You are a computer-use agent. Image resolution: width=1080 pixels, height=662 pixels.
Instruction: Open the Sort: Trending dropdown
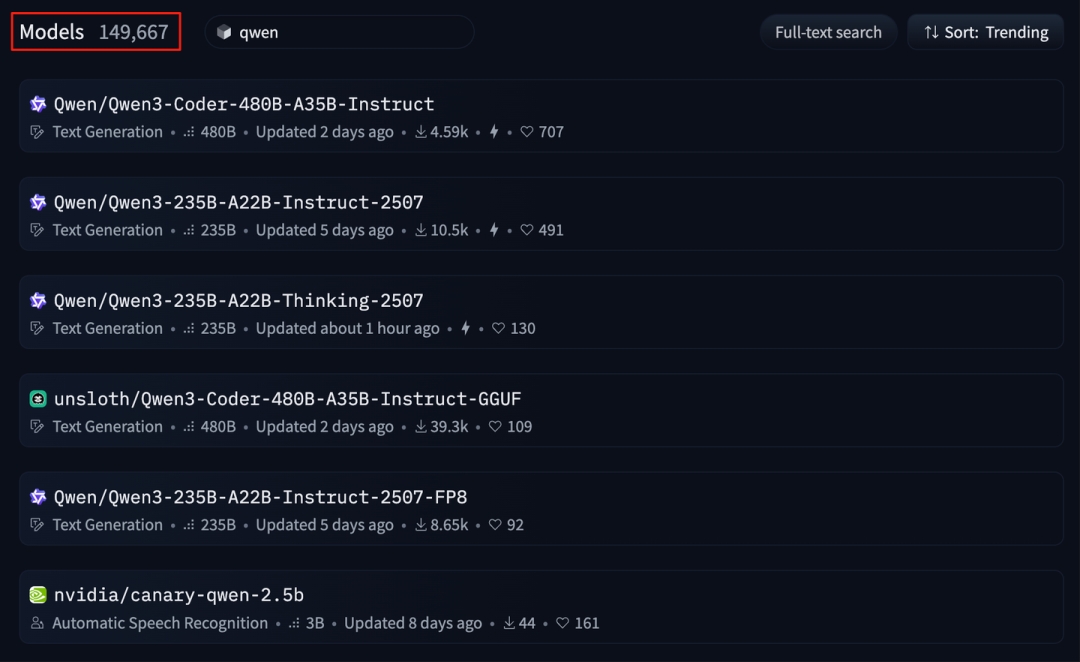(986, 32)
